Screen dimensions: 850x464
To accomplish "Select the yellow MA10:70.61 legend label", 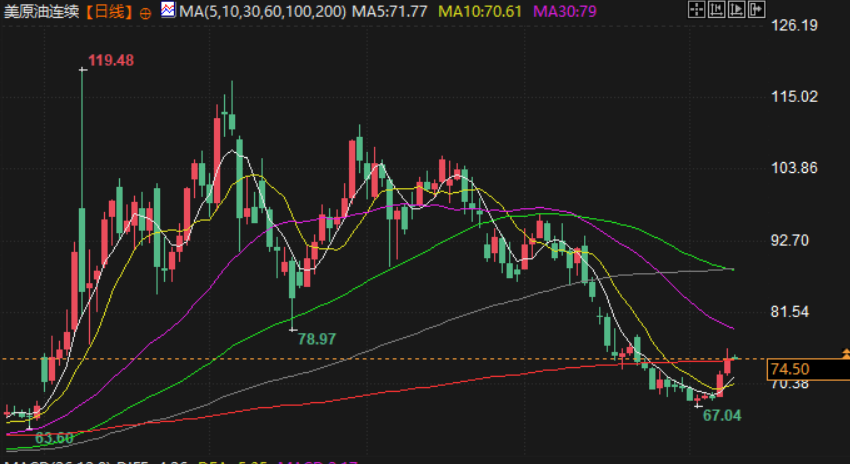I will tap(482, 11).
